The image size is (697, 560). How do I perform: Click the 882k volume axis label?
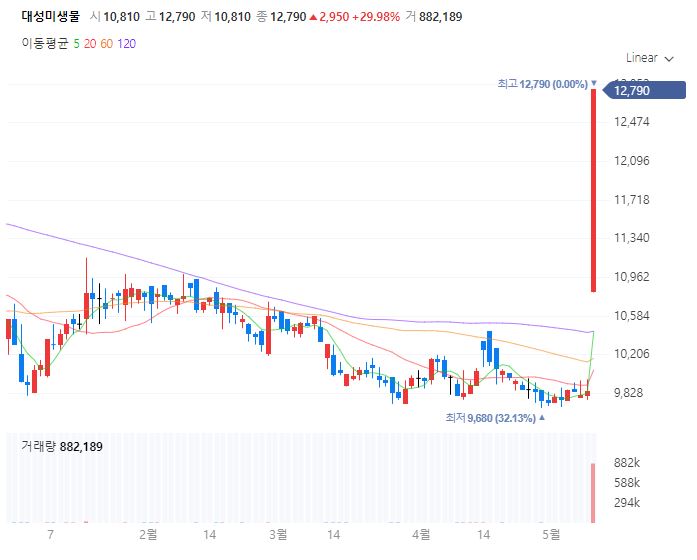[627, 463]
